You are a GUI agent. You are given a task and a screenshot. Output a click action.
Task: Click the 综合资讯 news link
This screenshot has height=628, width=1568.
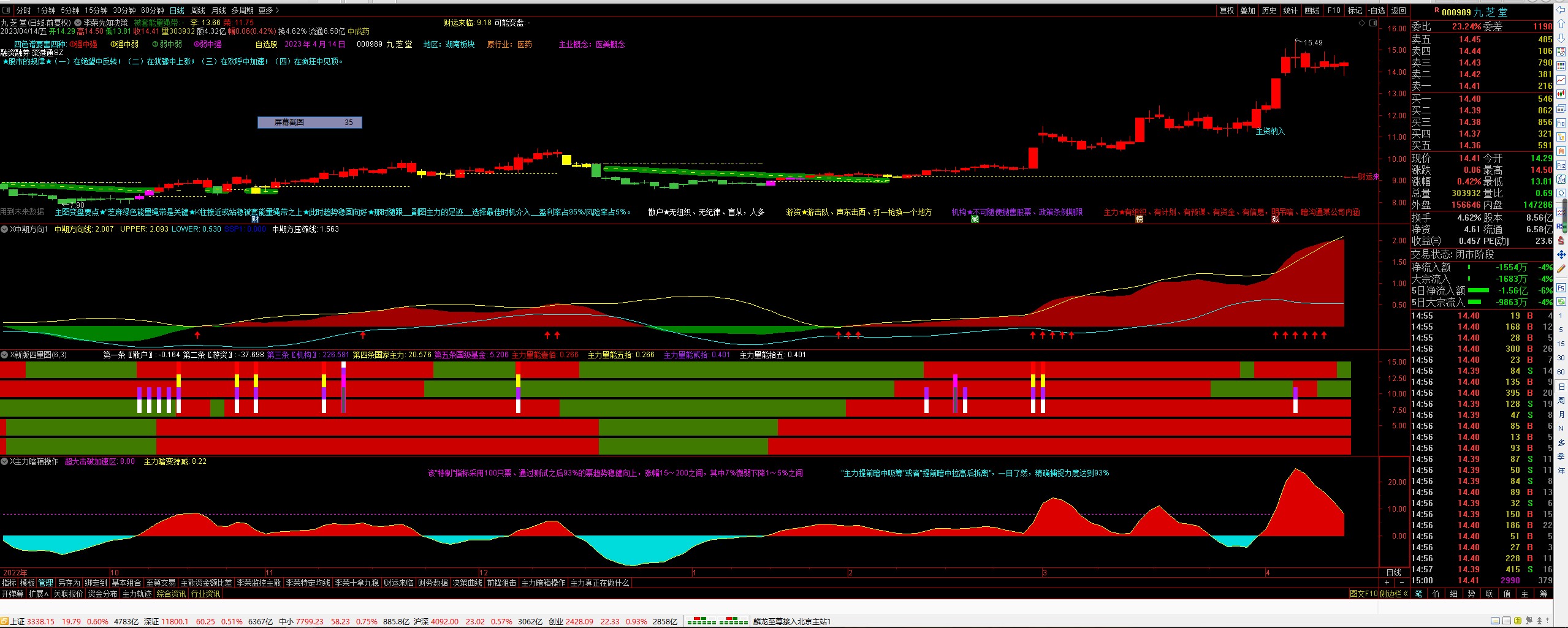[171, 594]
